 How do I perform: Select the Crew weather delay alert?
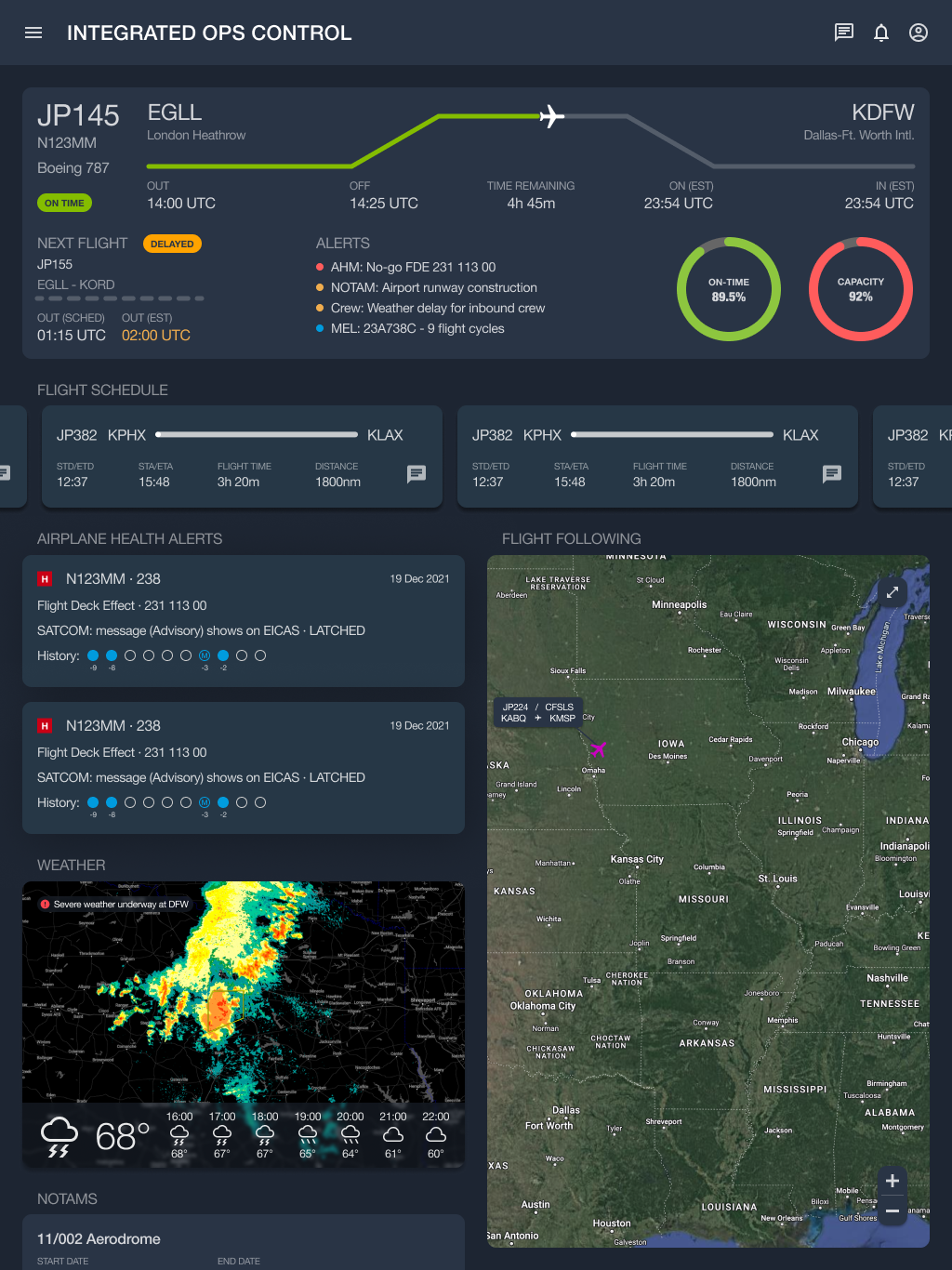430,308
